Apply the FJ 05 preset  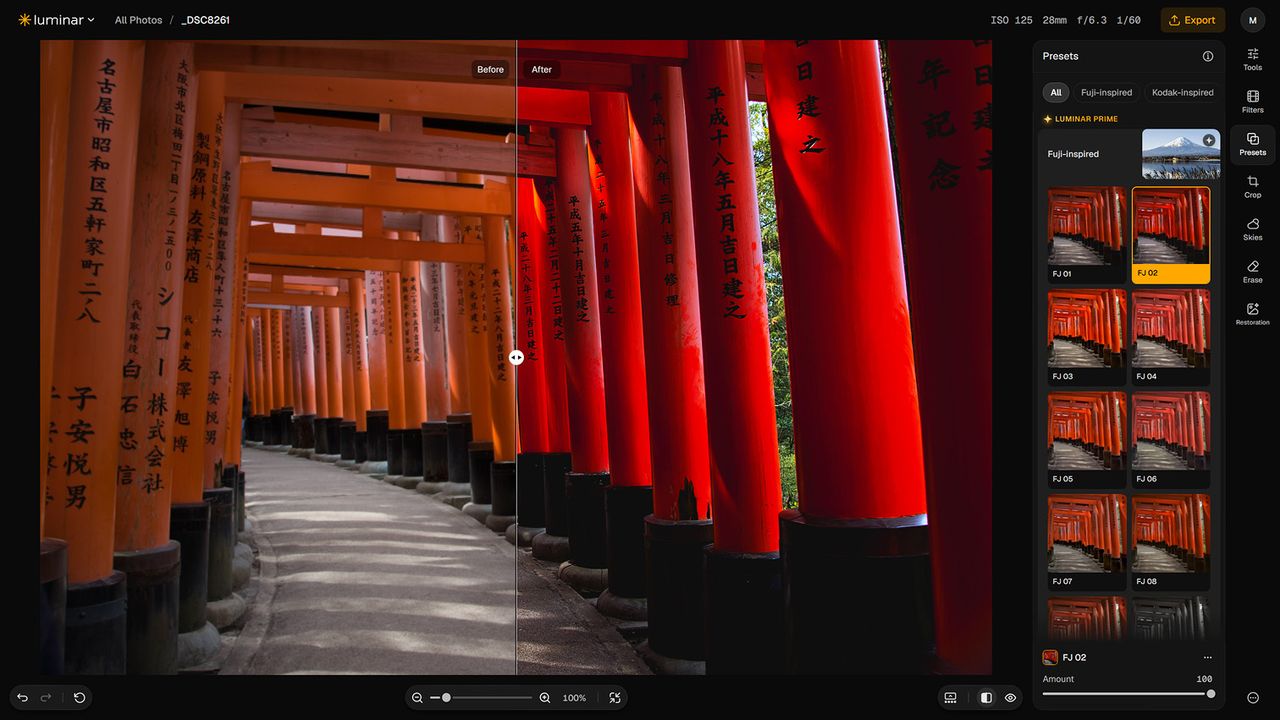pos(1087,440)
